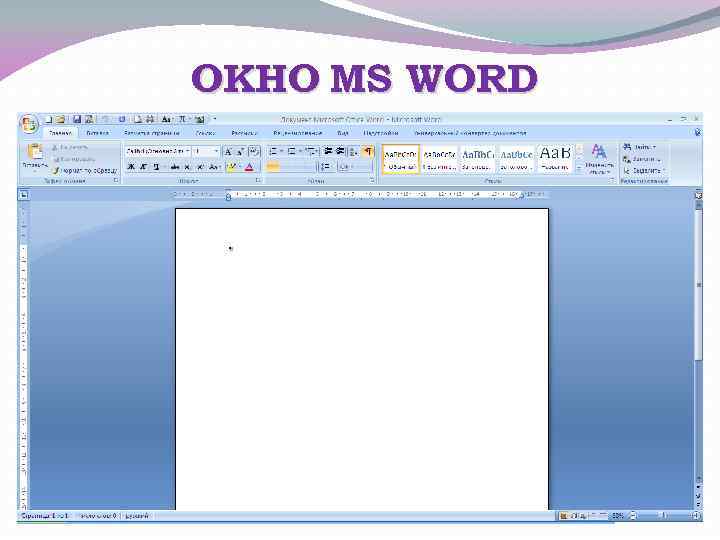Select the Home (Главная) ribbon tab
This screenshot has width=720, height=540.
[x=61, y=133]
